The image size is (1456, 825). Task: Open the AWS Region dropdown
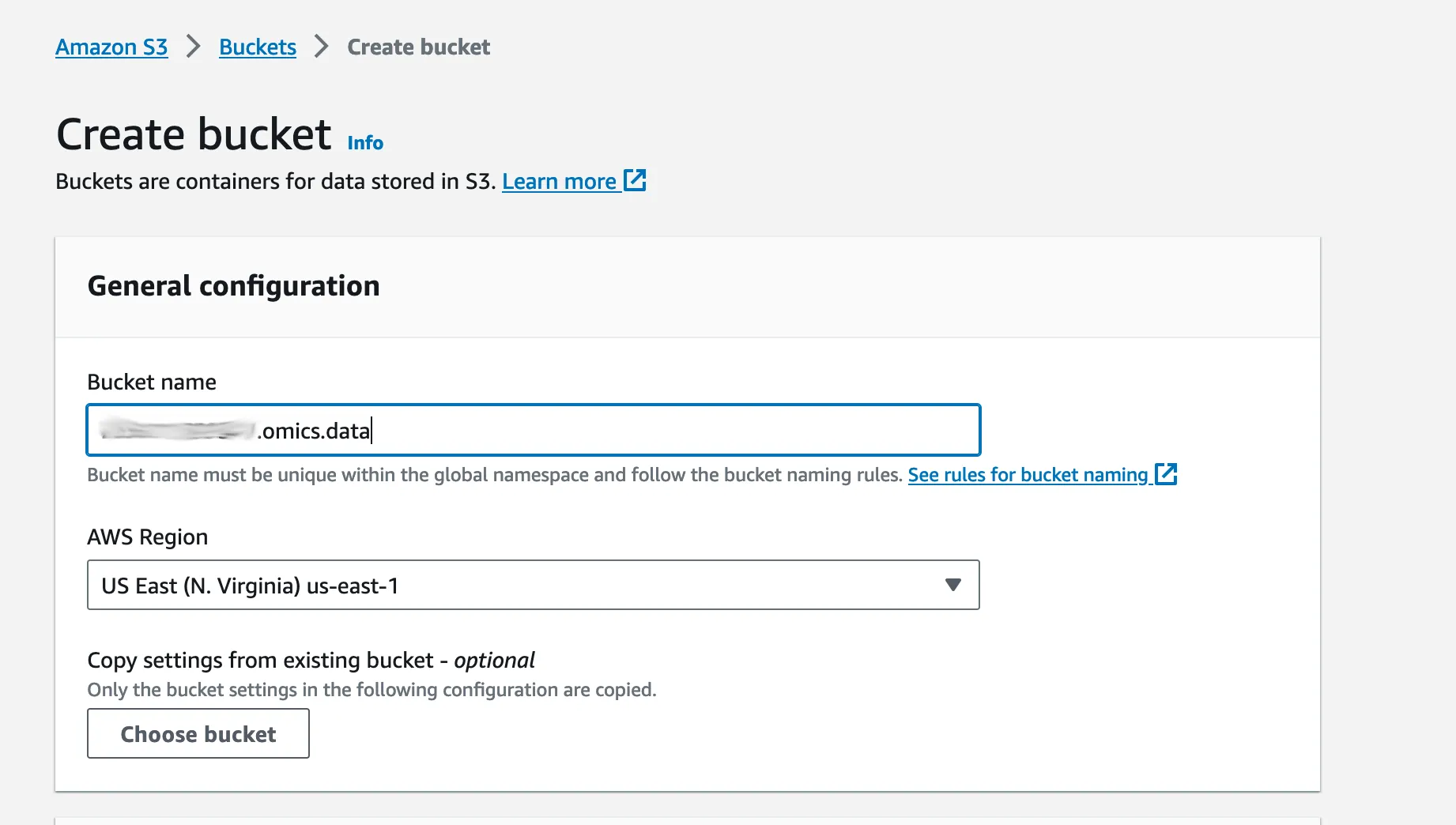click(x=534, y=585)
